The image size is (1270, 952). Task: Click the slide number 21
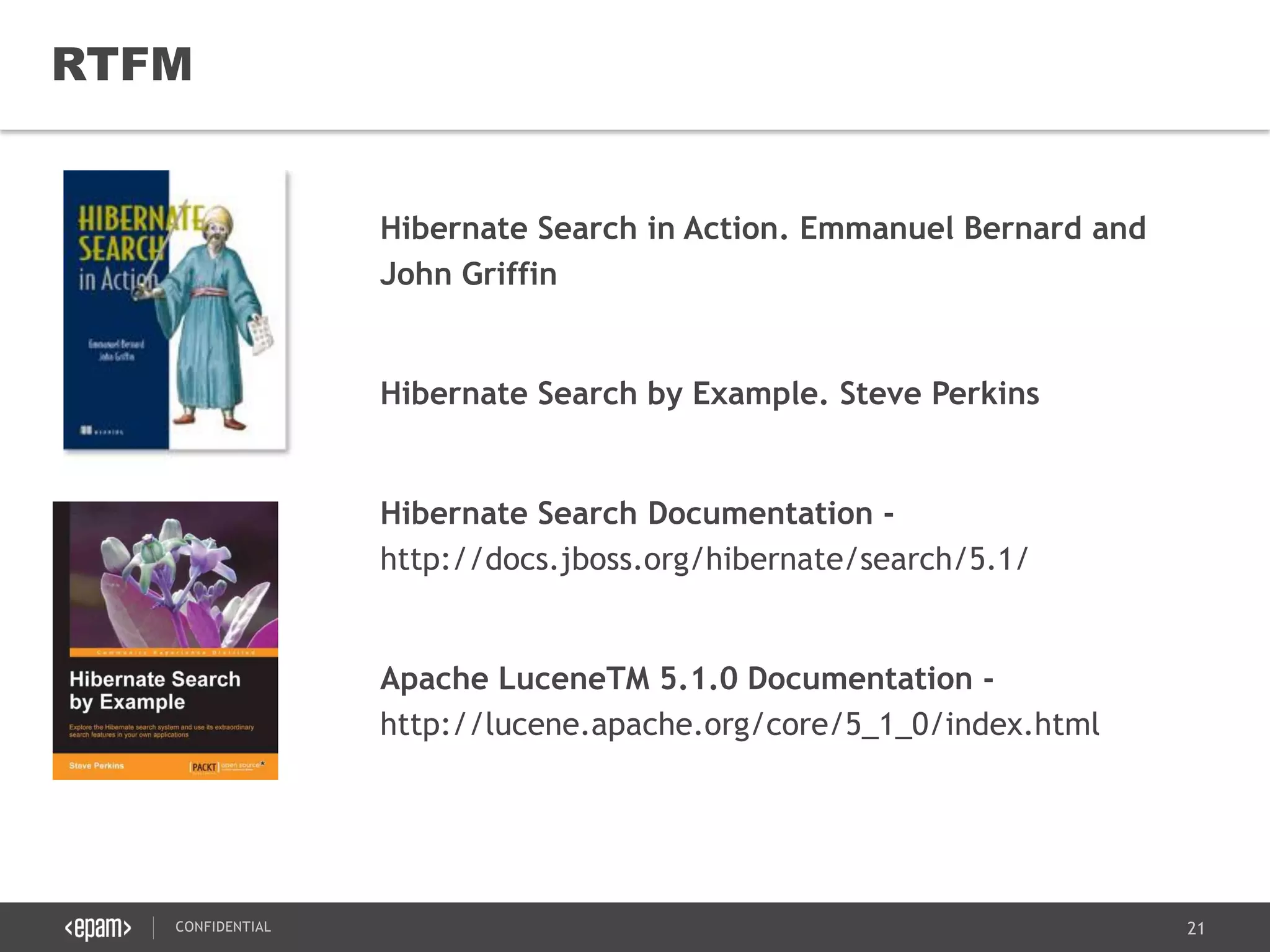pyautogui.click(x=1196, y=928)
